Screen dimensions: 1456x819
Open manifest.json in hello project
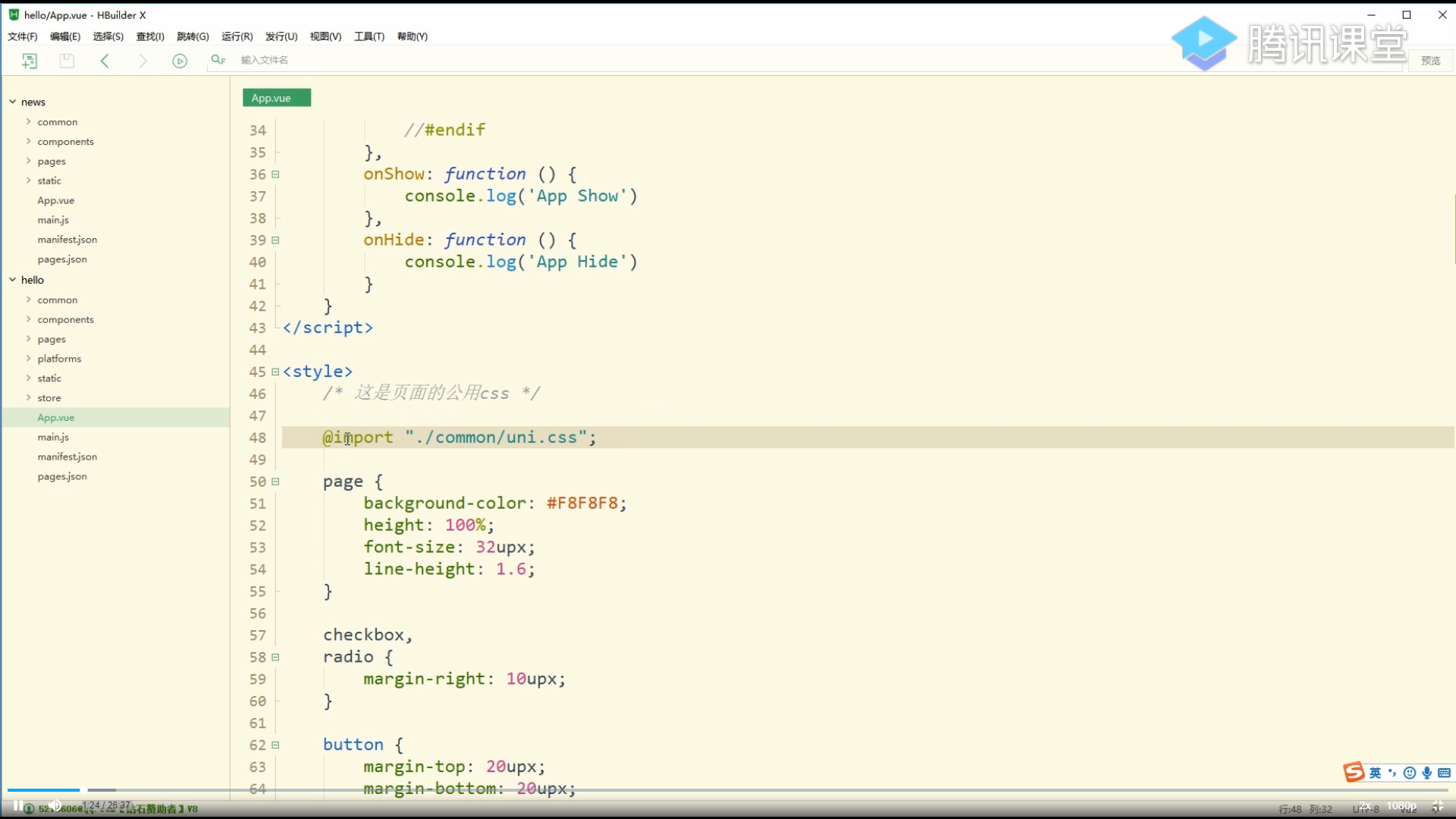coord(67,457)
